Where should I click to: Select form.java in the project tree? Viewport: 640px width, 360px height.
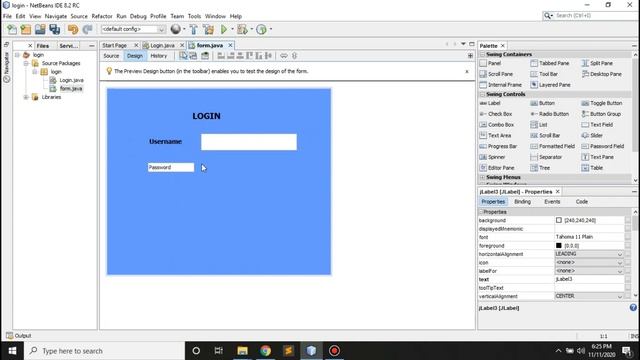(x=71, y=89)
